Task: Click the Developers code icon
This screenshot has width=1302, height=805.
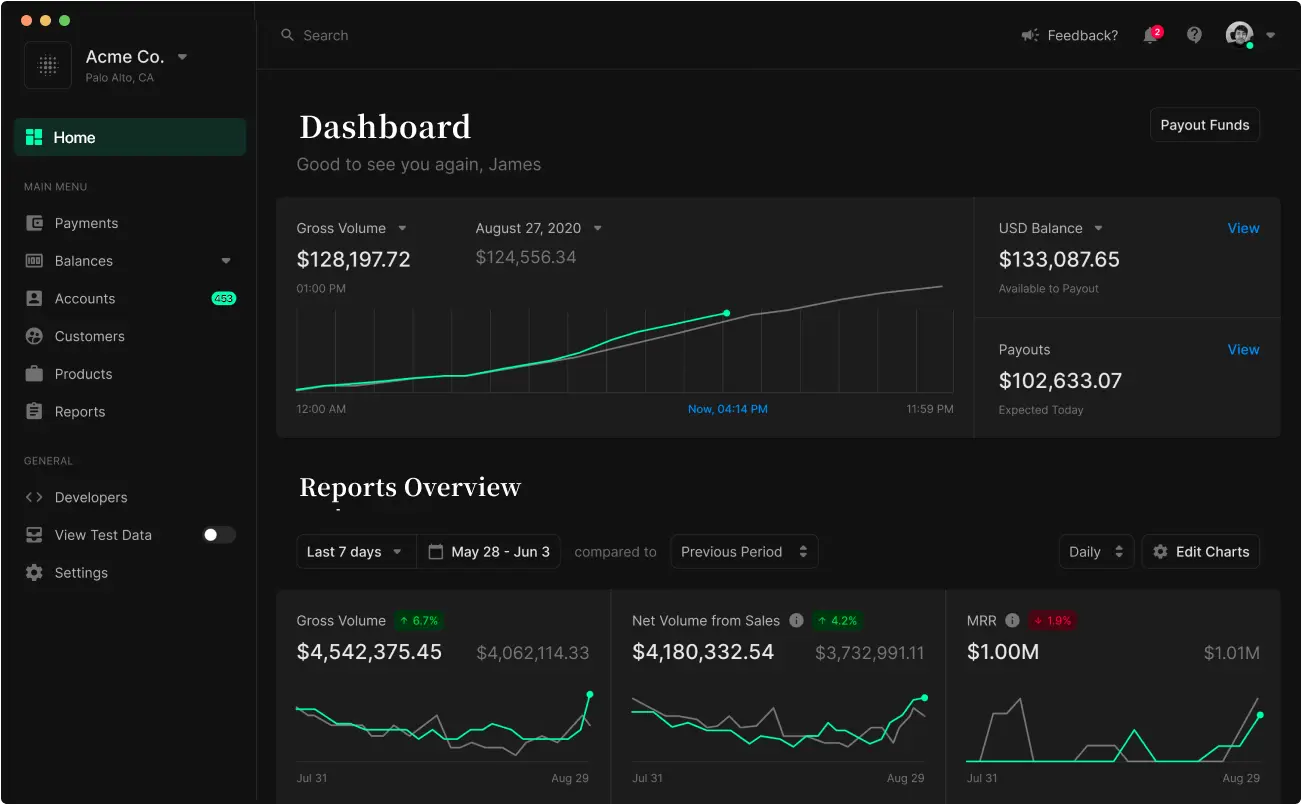Action: pyautogui.click(x=34, y=497)
